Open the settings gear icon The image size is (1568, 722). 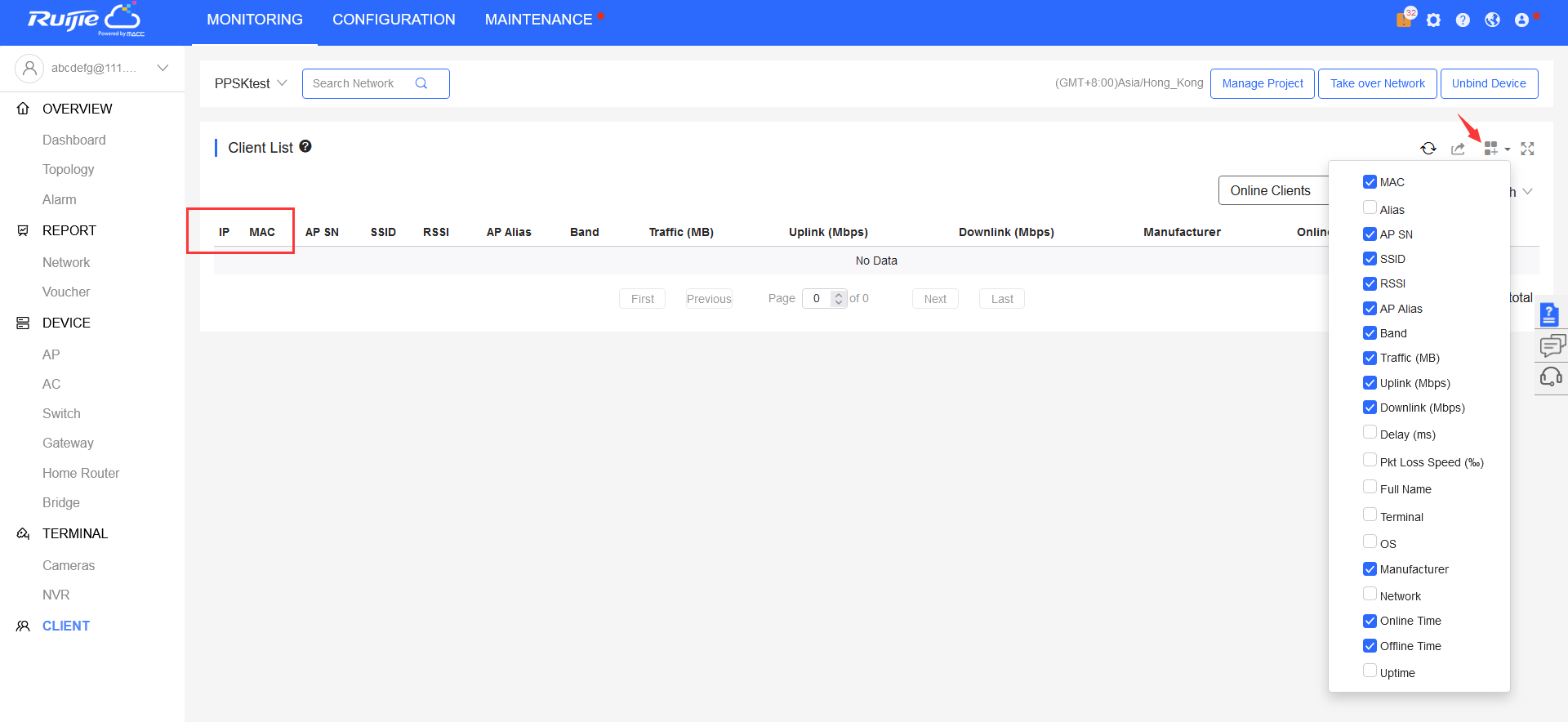coord(1433,20)
